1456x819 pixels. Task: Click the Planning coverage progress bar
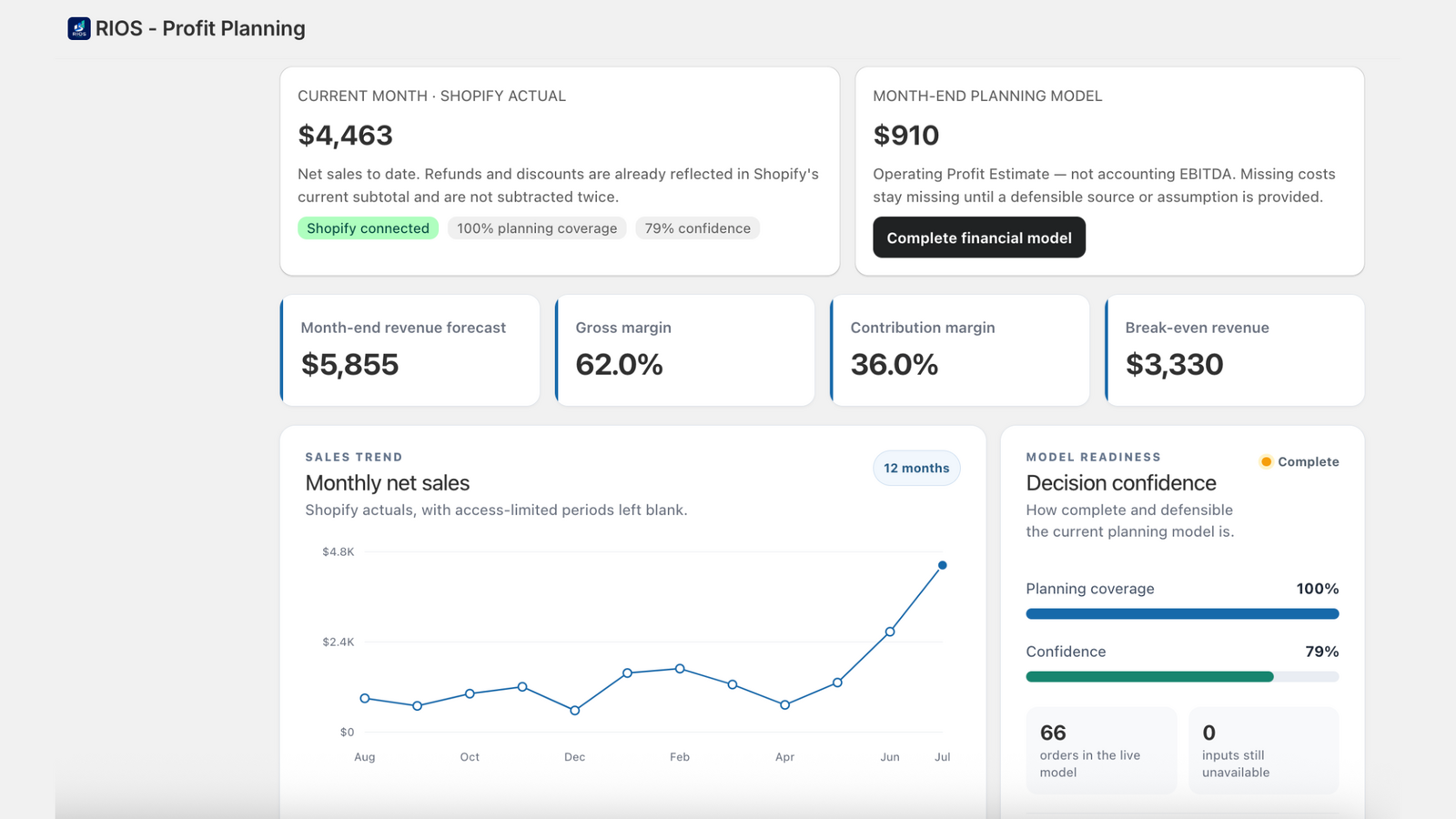click(x=1182, y=614)
